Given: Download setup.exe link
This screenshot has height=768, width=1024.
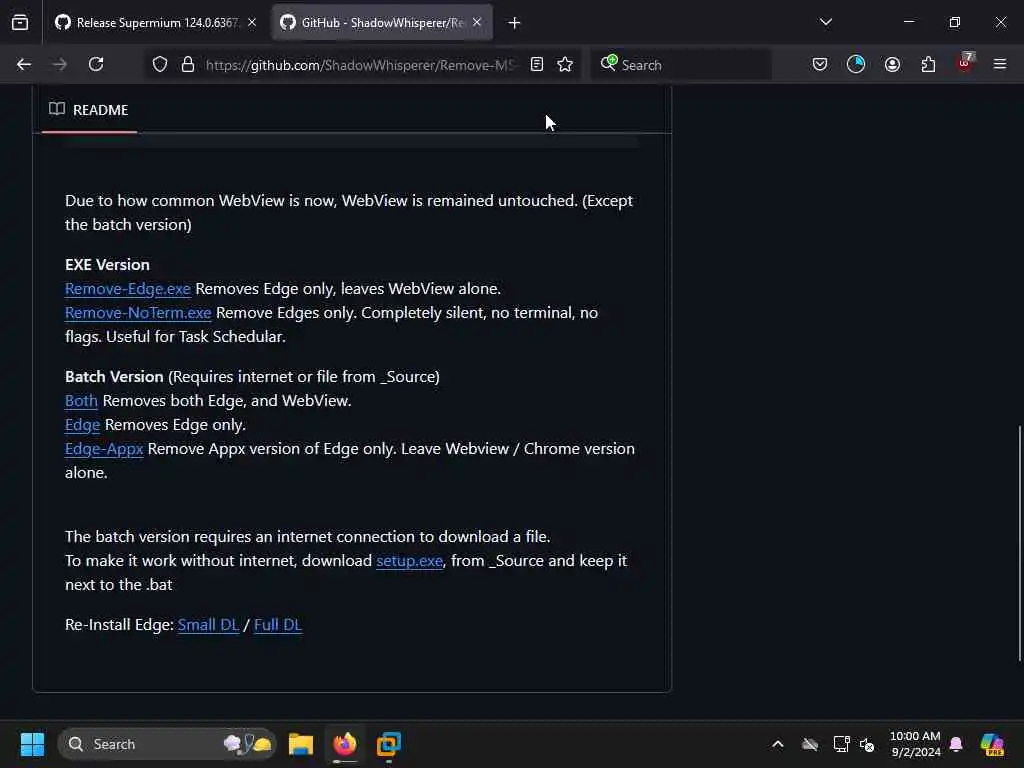Looking at the screenshot, I should (x=409, y=561).
